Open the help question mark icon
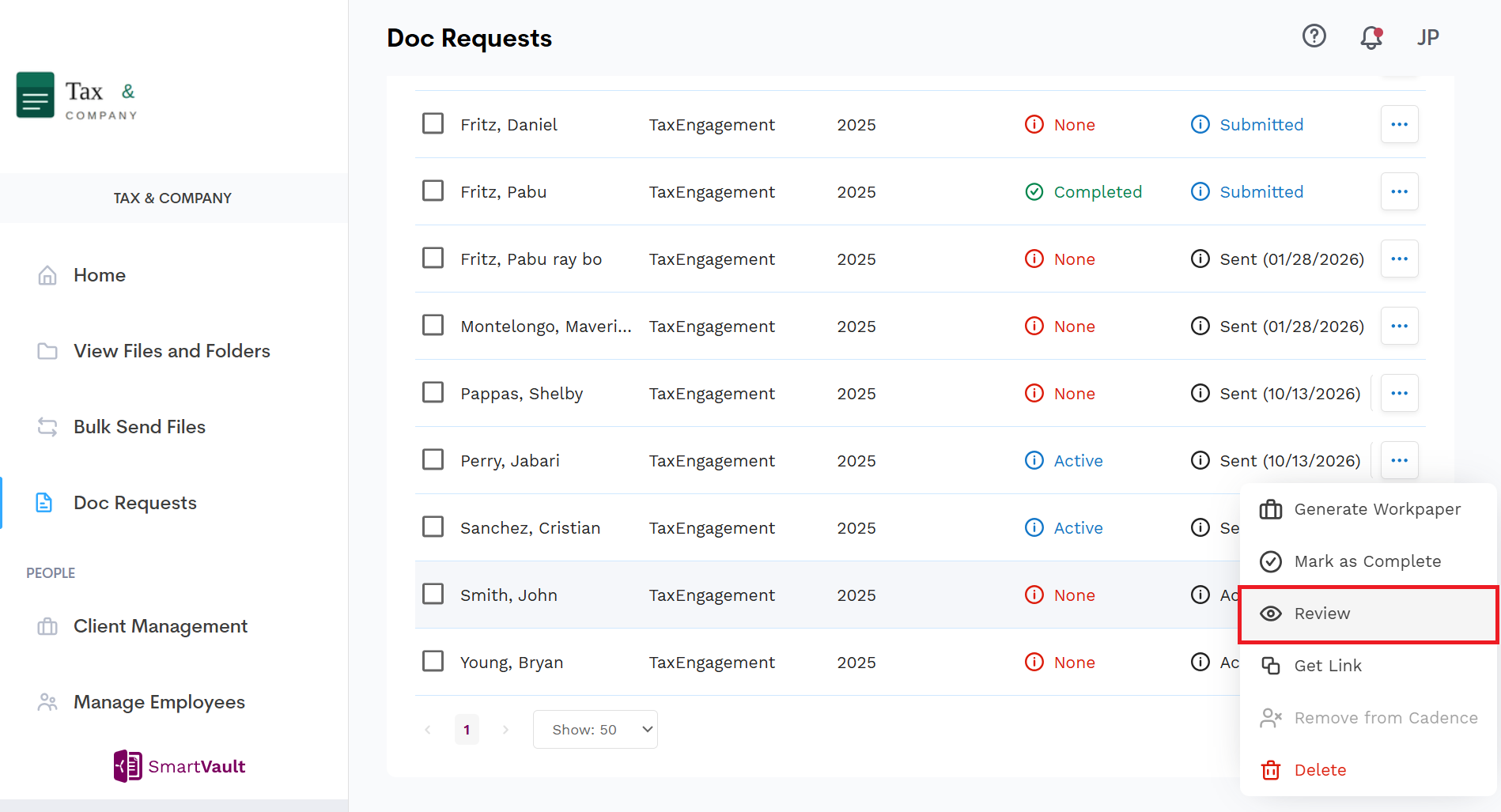Screen dimensions: 1501x812 1314,36
